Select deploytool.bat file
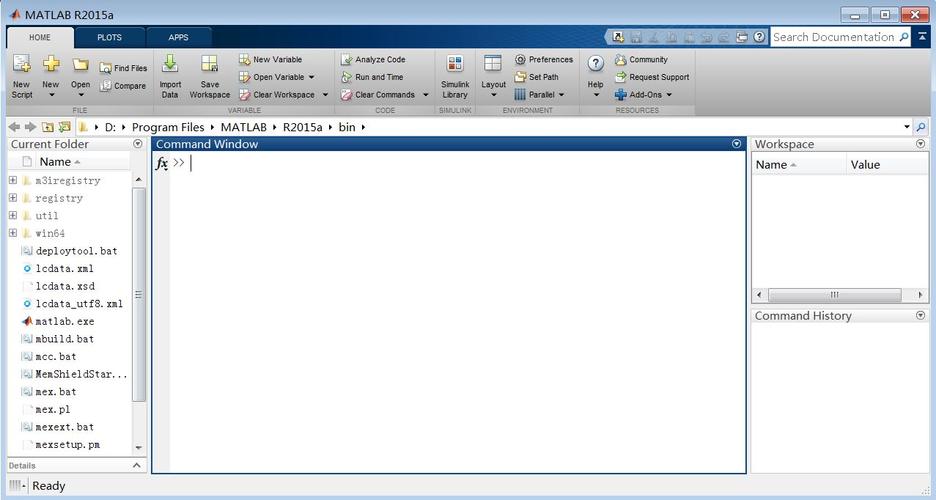936x500 pixels. (69, 251)
